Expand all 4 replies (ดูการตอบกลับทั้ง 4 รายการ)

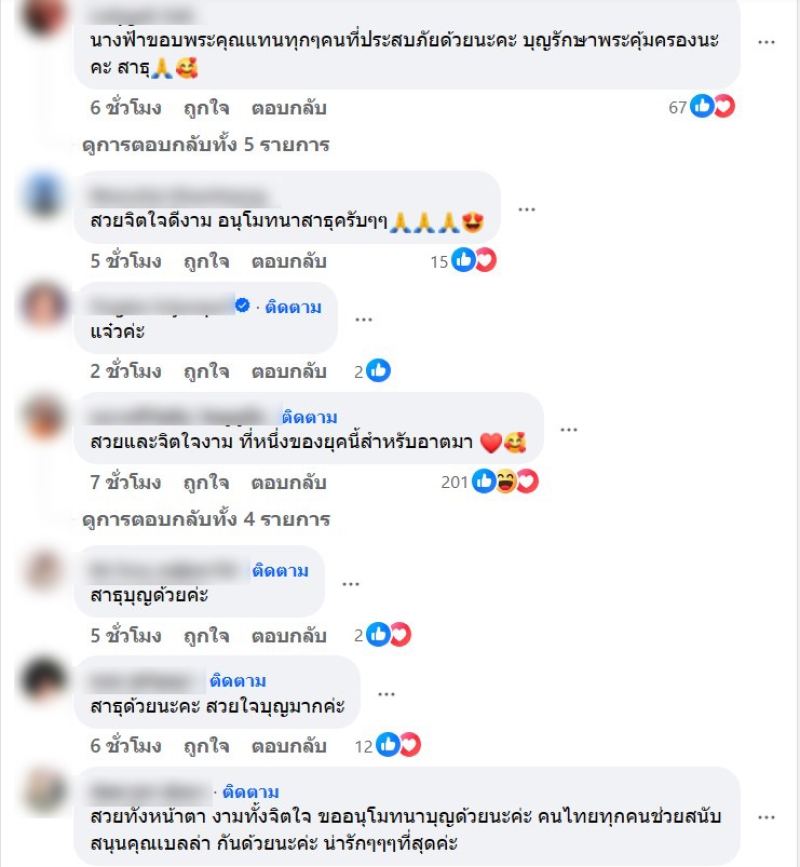point(206,519)
